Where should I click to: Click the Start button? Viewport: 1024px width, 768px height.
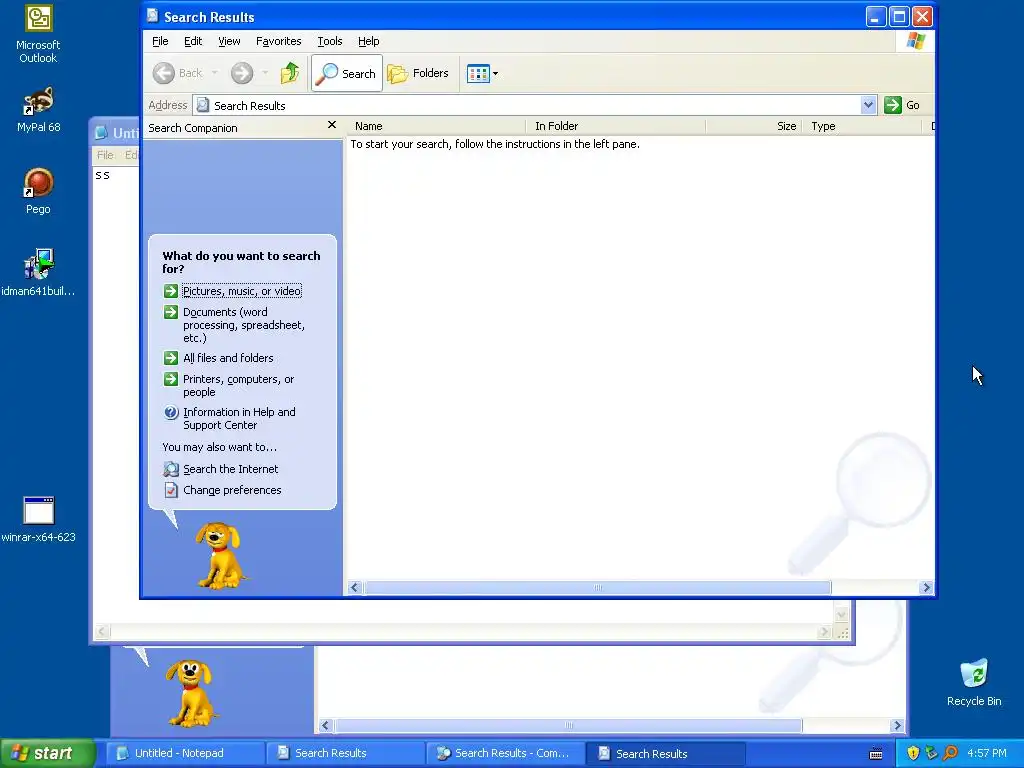tap(47, 753)
